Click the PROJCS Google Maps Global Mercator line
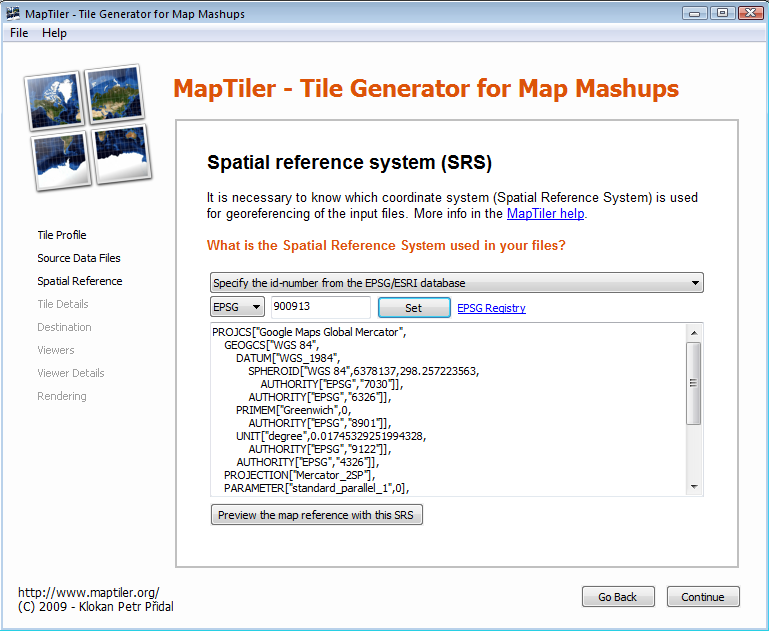The image size is (769, 631). 309,332
